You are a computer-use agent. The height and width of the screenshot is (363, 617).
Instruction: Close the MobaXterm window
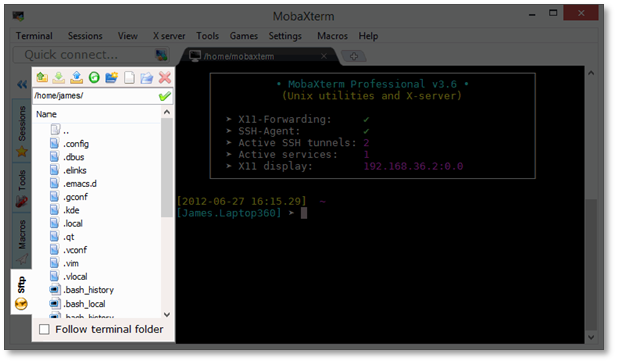[x=581, y=13]
